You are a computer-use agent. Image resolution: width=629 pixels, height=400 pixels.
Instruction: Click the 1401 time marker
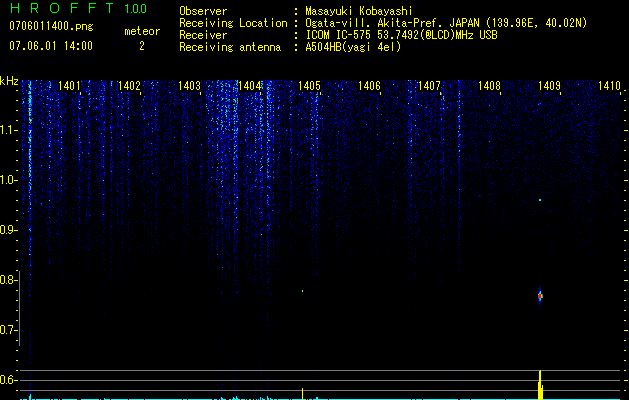[69, 85]
